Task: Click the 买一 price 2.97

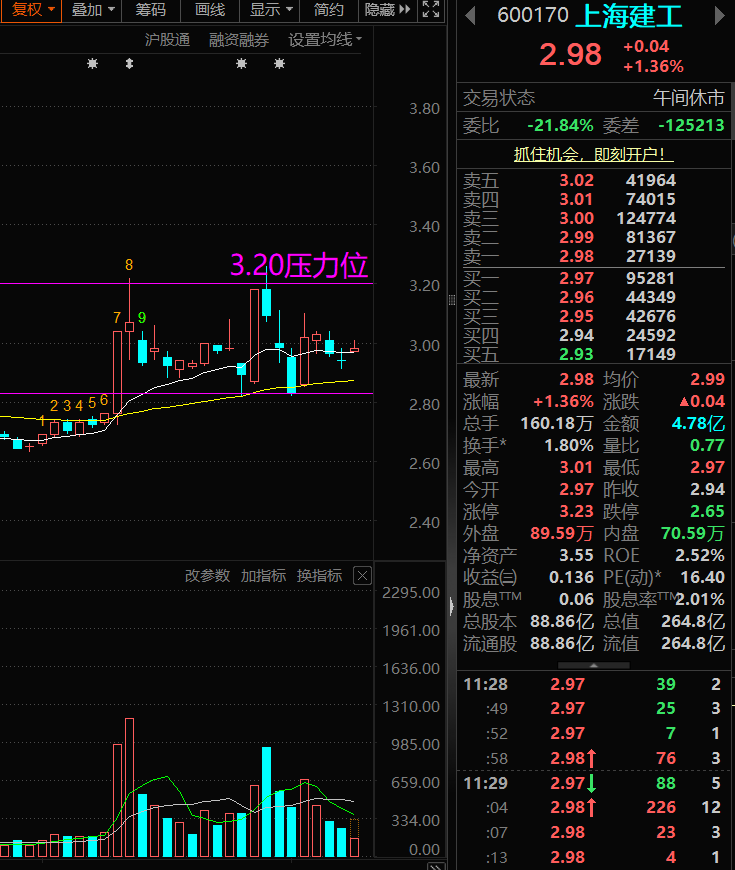Action: pyautogui.click(x=576, y=279)
